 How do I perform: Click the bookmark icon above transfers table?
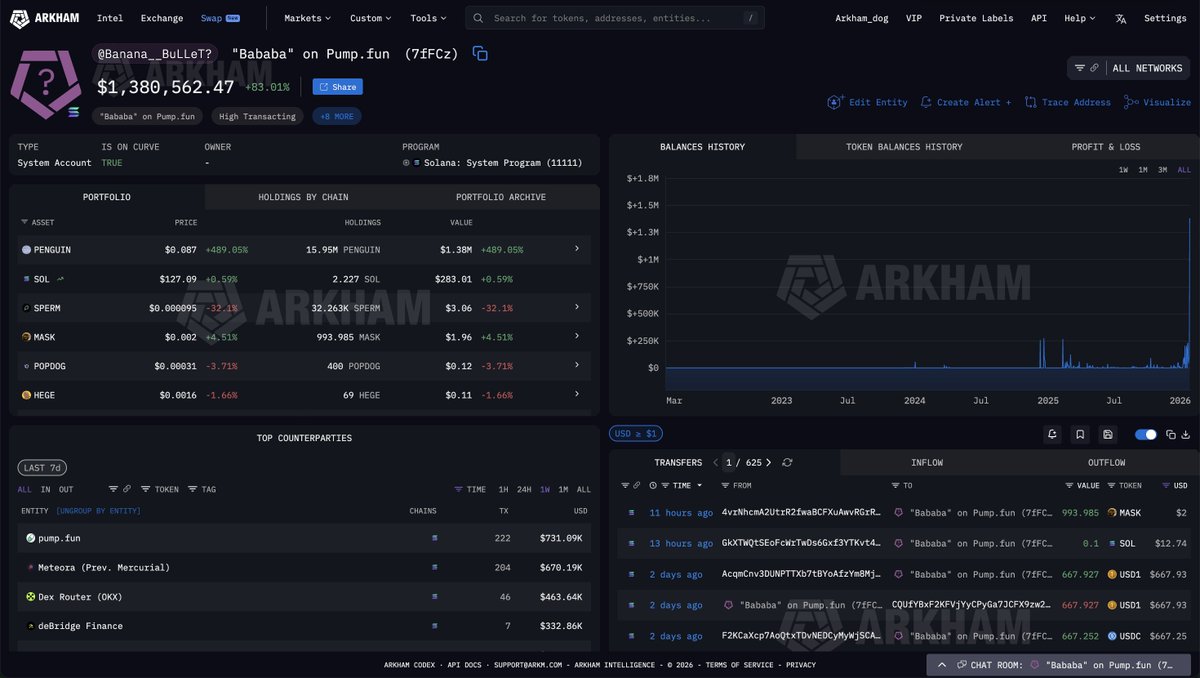click(1080, 434)
